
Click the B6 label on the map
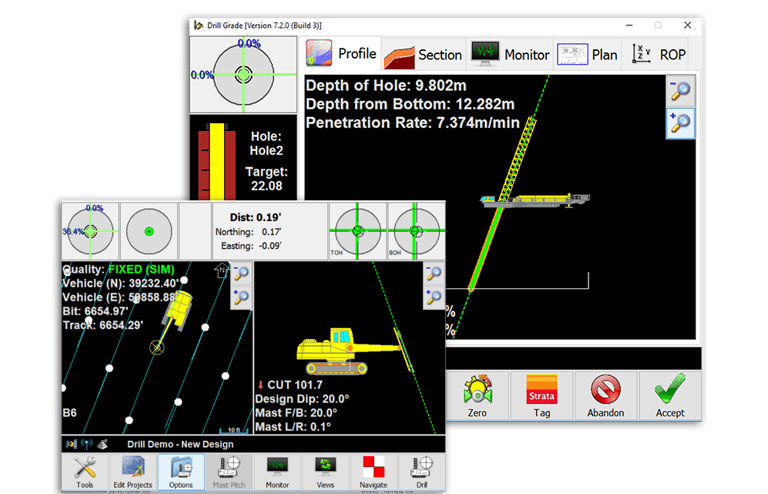tap(70, 413)
